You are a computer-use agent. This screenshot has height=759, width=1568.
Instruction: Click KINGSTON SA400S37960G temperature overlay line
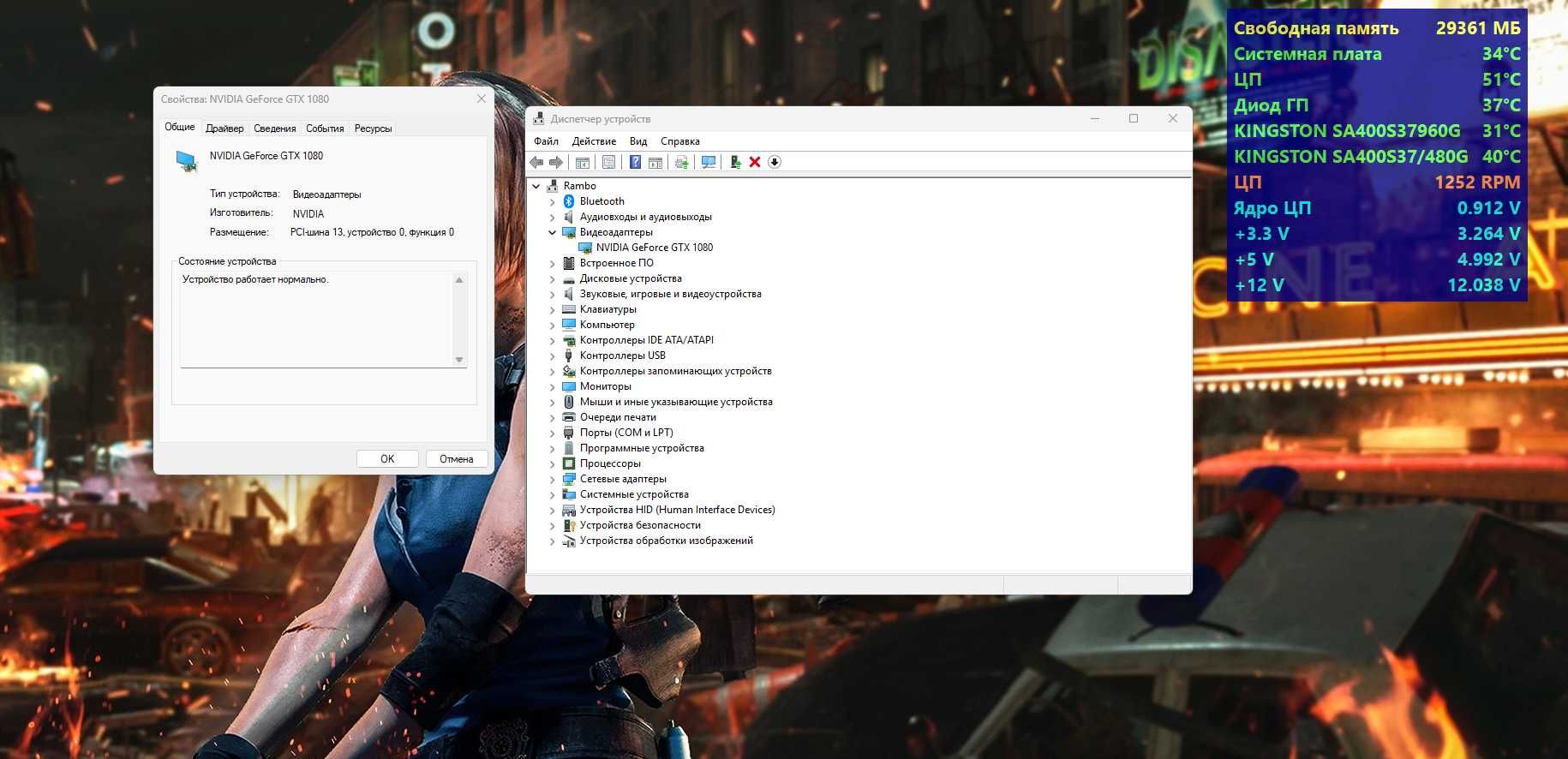pyautogui.click(x=1377, y=131)
